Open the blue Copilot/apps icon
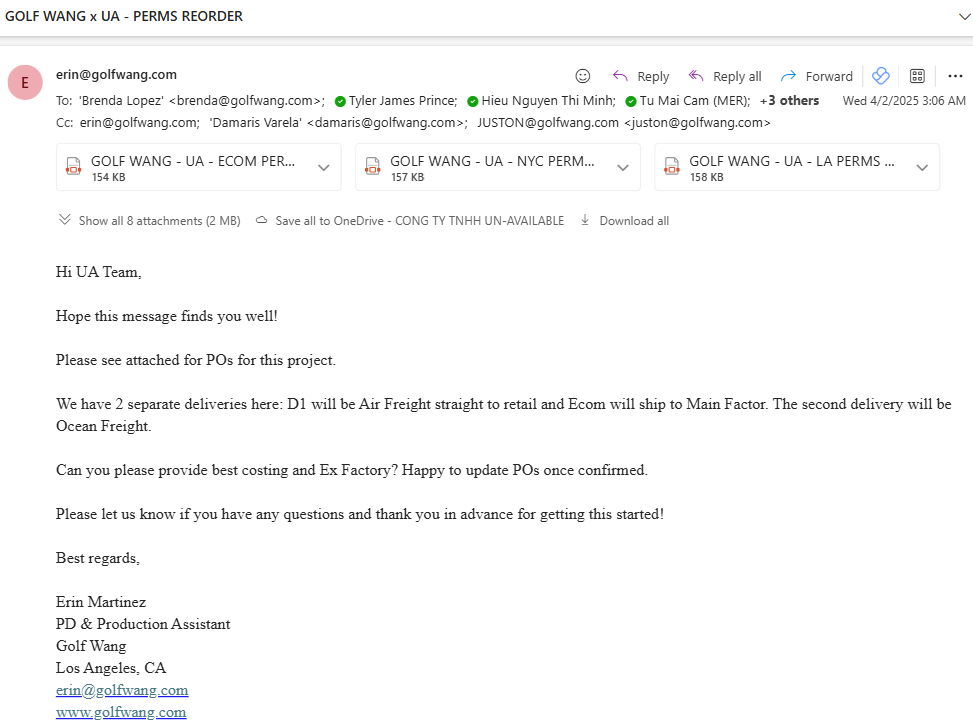 881,76
